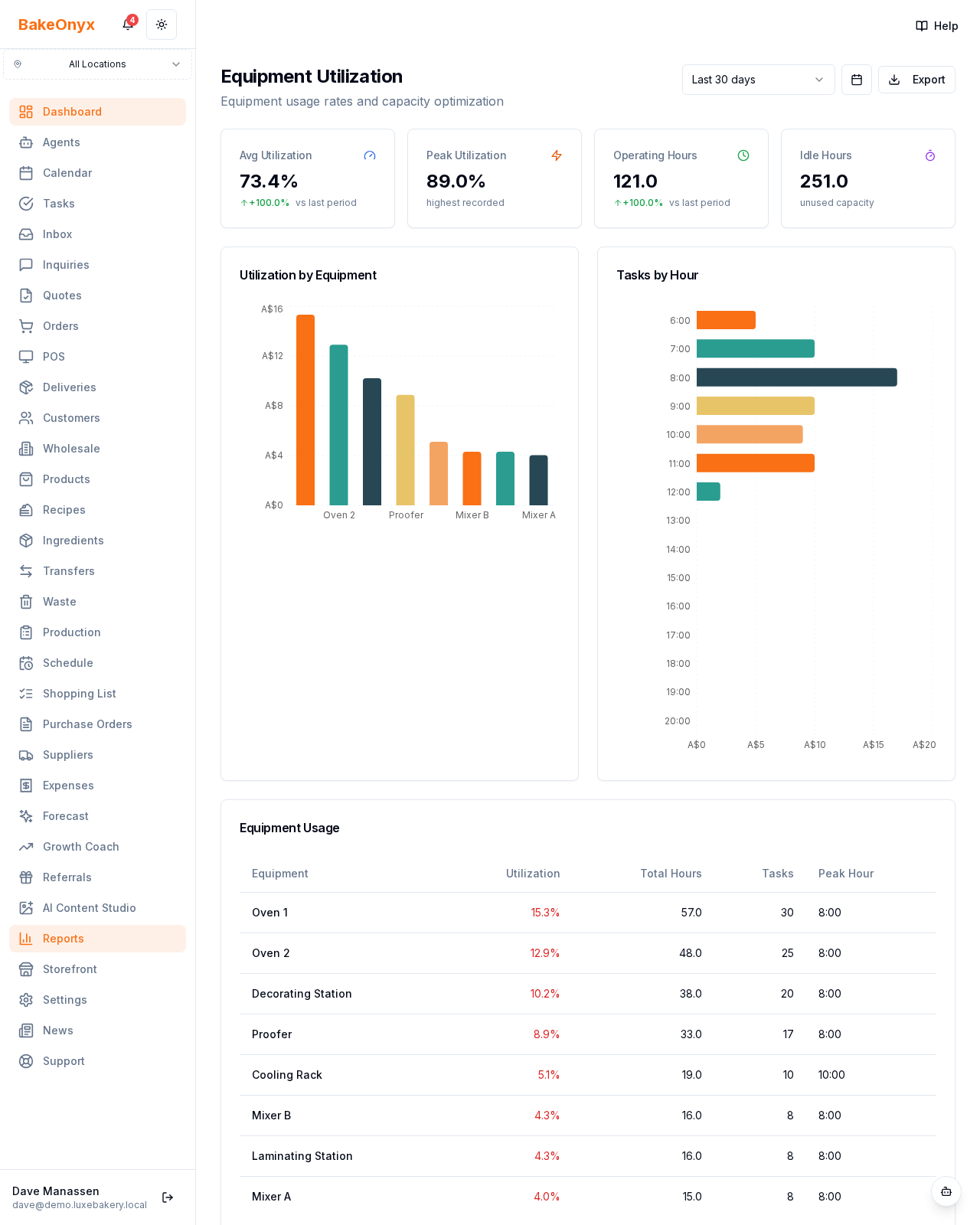Click the Utilization column header
Viewport: 980px width, 1225px height.
click(x=533, y=874)
